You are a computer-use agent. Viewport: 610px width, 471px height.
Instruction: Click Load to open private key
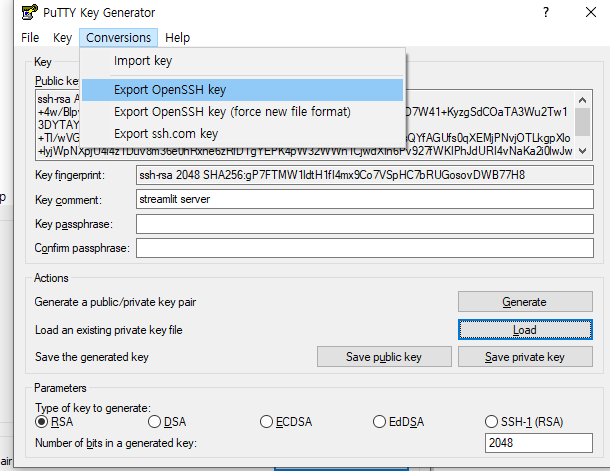(x=525, y=330)
